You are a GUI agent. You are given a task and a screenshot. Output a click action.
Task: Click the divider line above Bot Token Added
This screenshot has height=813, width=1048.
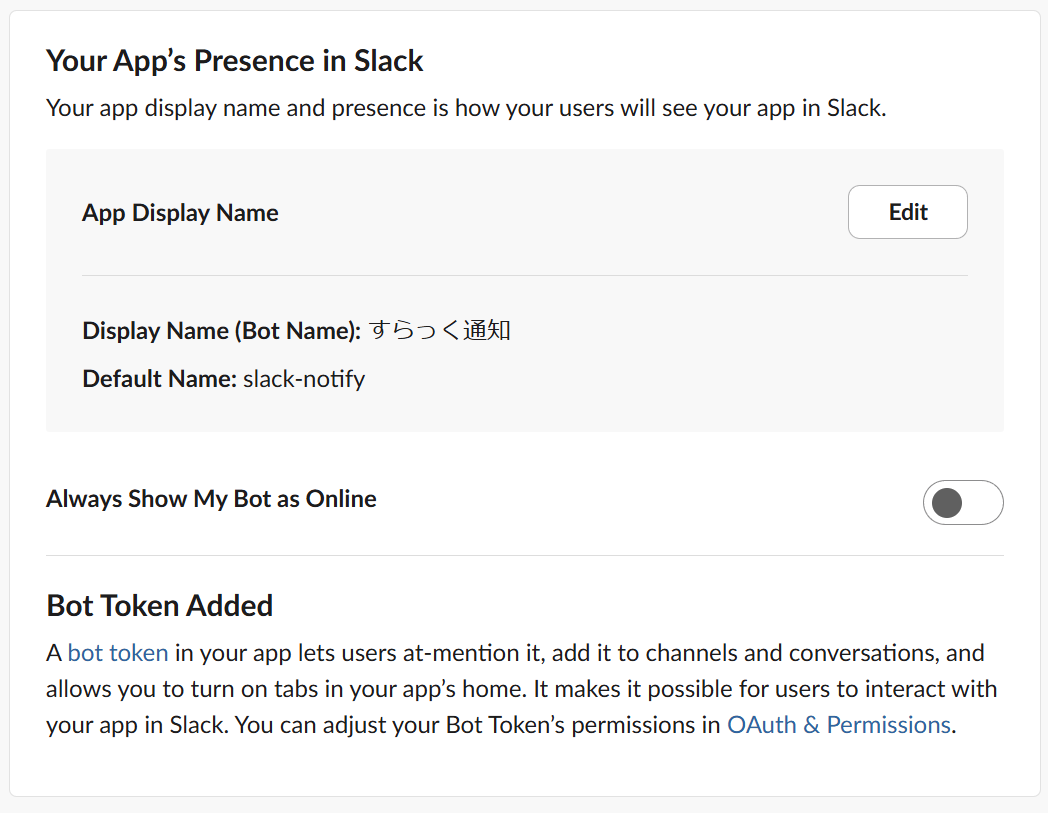(525, 555)
